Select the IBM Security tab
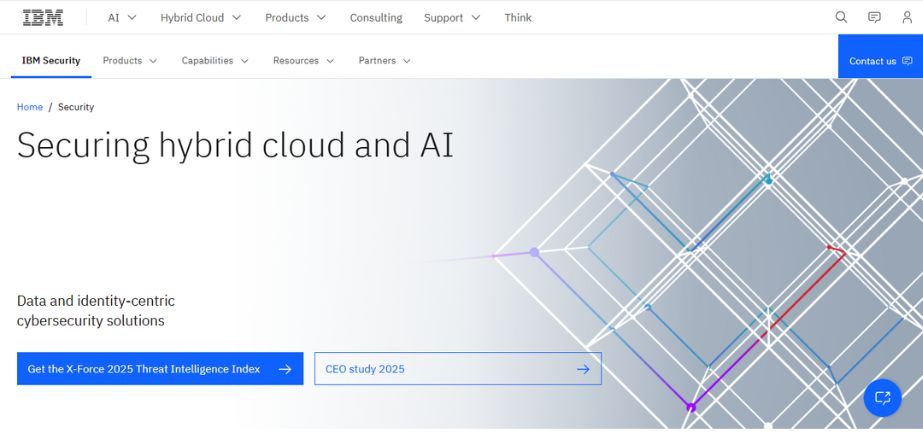This screenshot has height=435, width=923. tap(51, 61)
